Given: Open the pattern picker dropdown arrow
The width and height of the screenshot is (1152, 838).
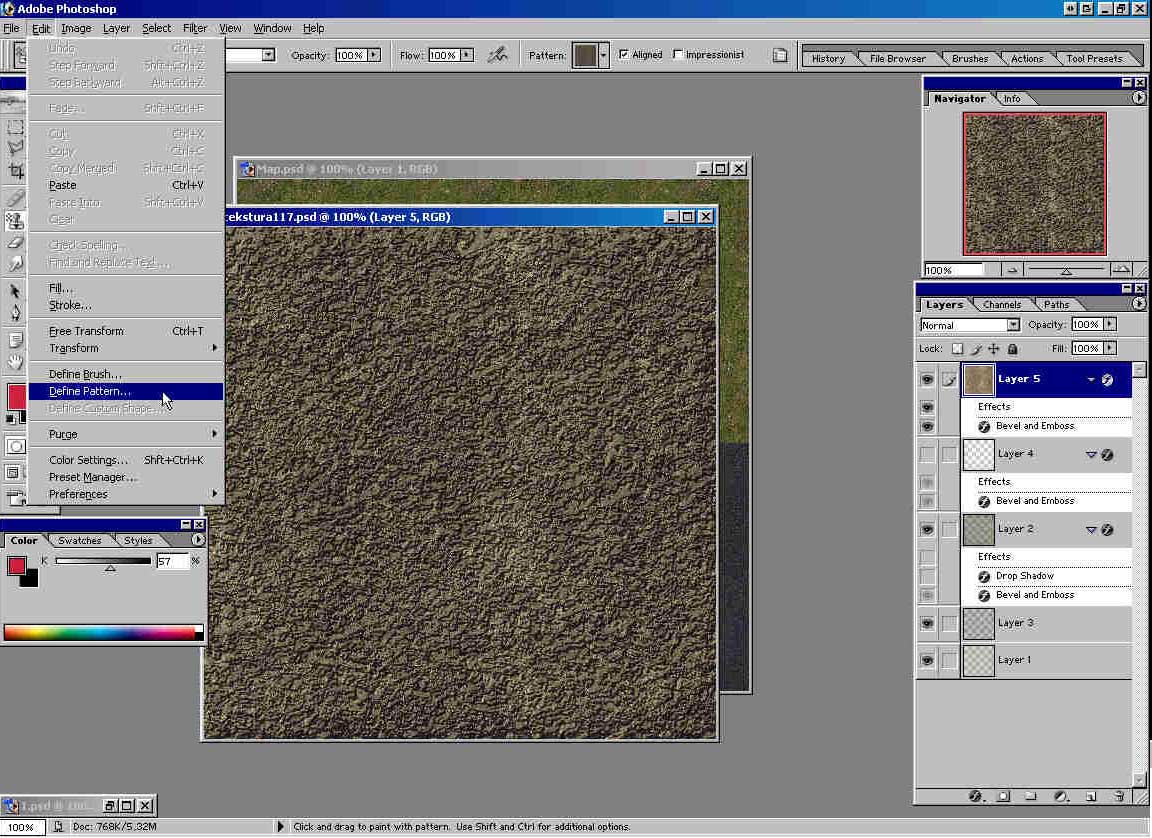Looking at the screenshot, I should coord(603,56).
